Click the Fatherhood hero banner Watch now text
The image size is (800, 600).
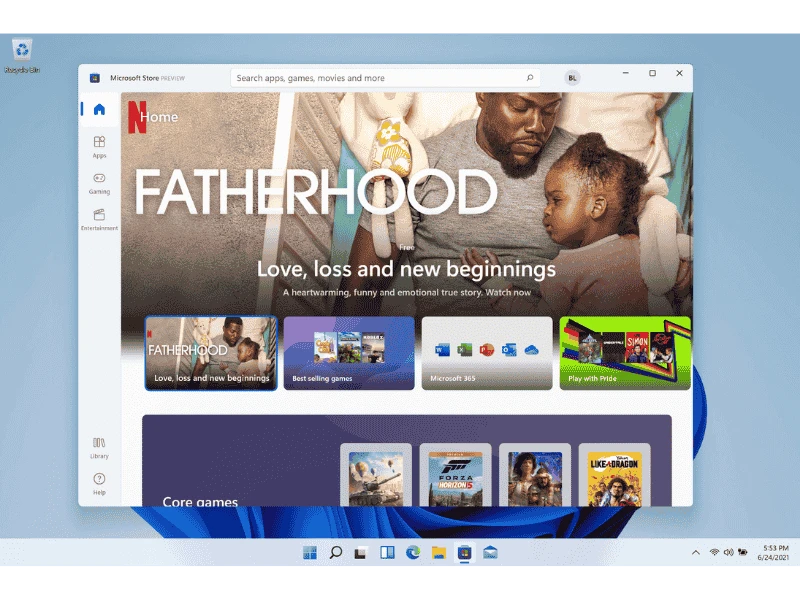pos(508,292)
